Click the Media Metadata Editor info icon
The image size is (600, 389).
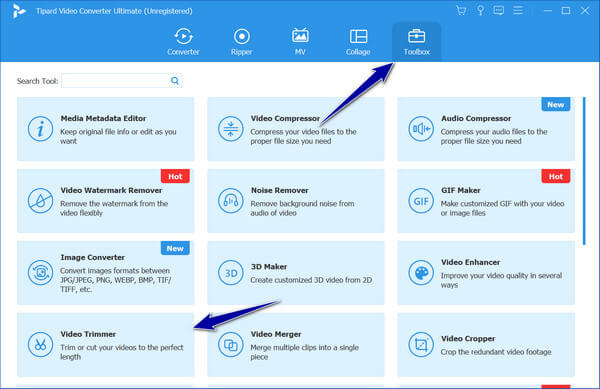click(x=40, y=129)
